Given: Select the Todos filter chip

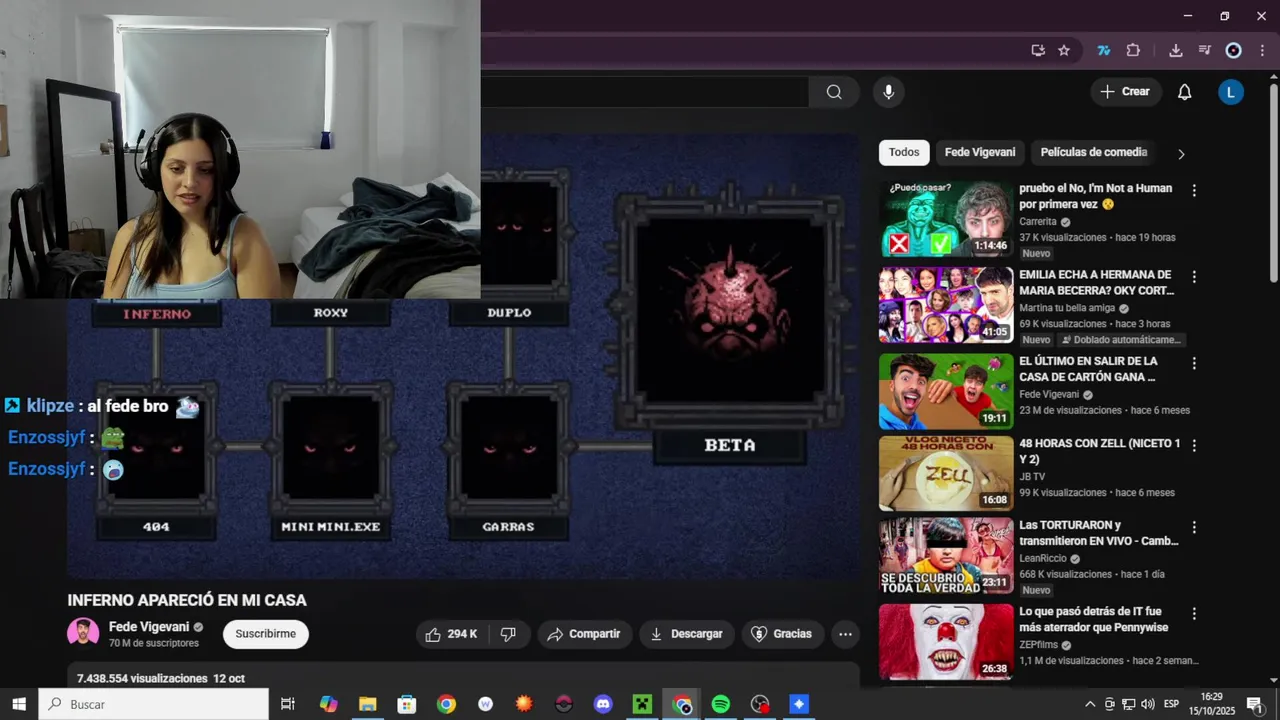Looking at the screenshot, I should pos(904,153).
